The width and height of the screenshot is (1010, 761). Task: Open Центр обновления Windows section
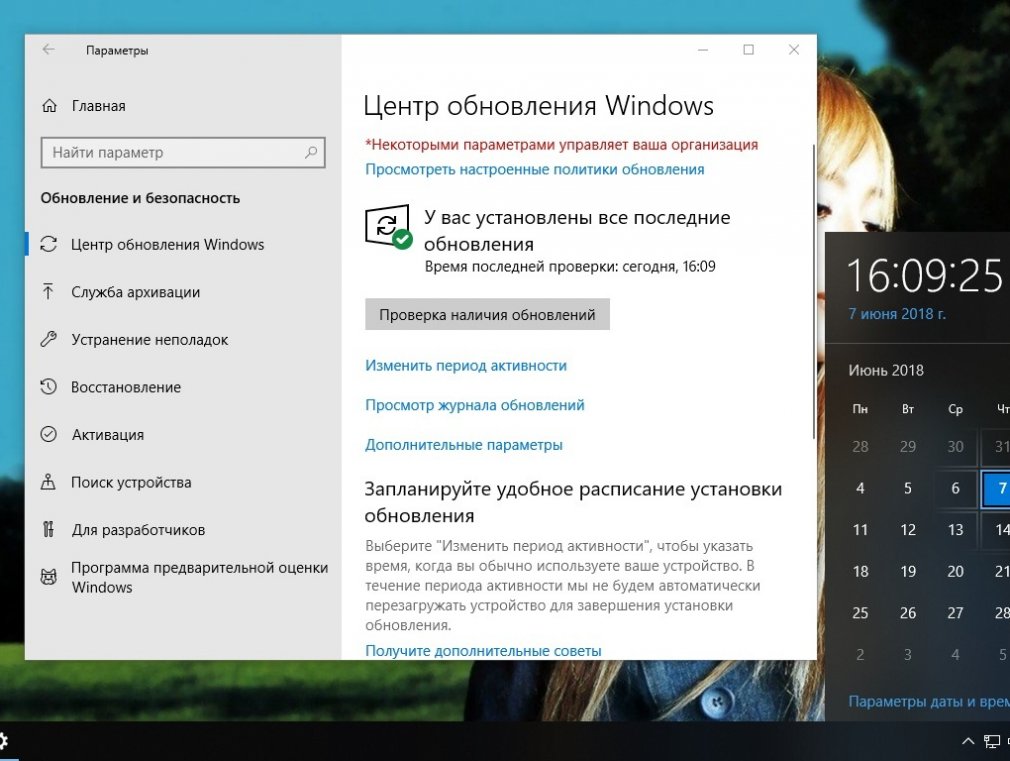(183, 244)
